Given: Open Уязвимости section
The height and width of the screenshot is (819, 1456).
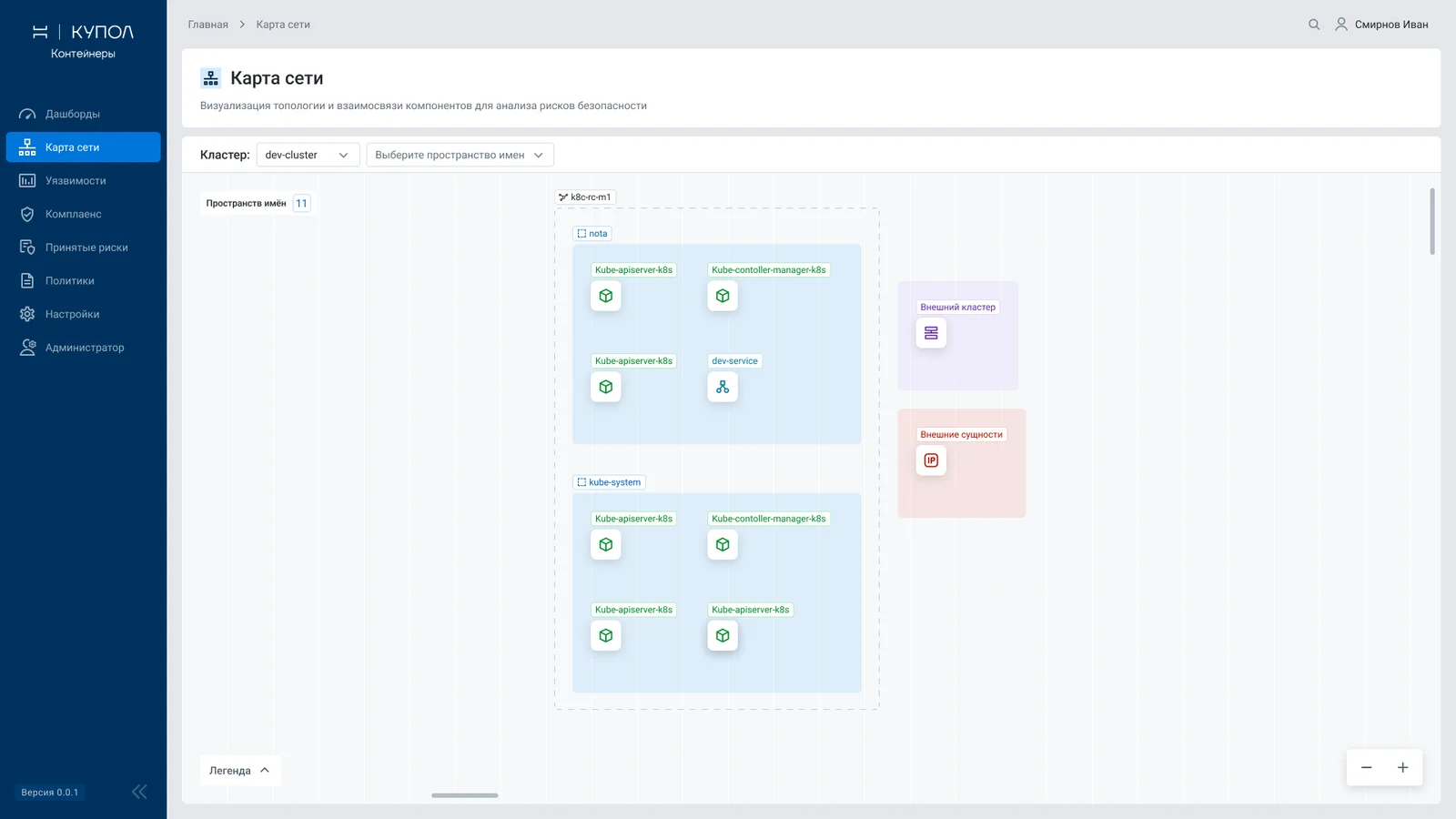Looking at the screenshot, I should click(x=83, y=180).
